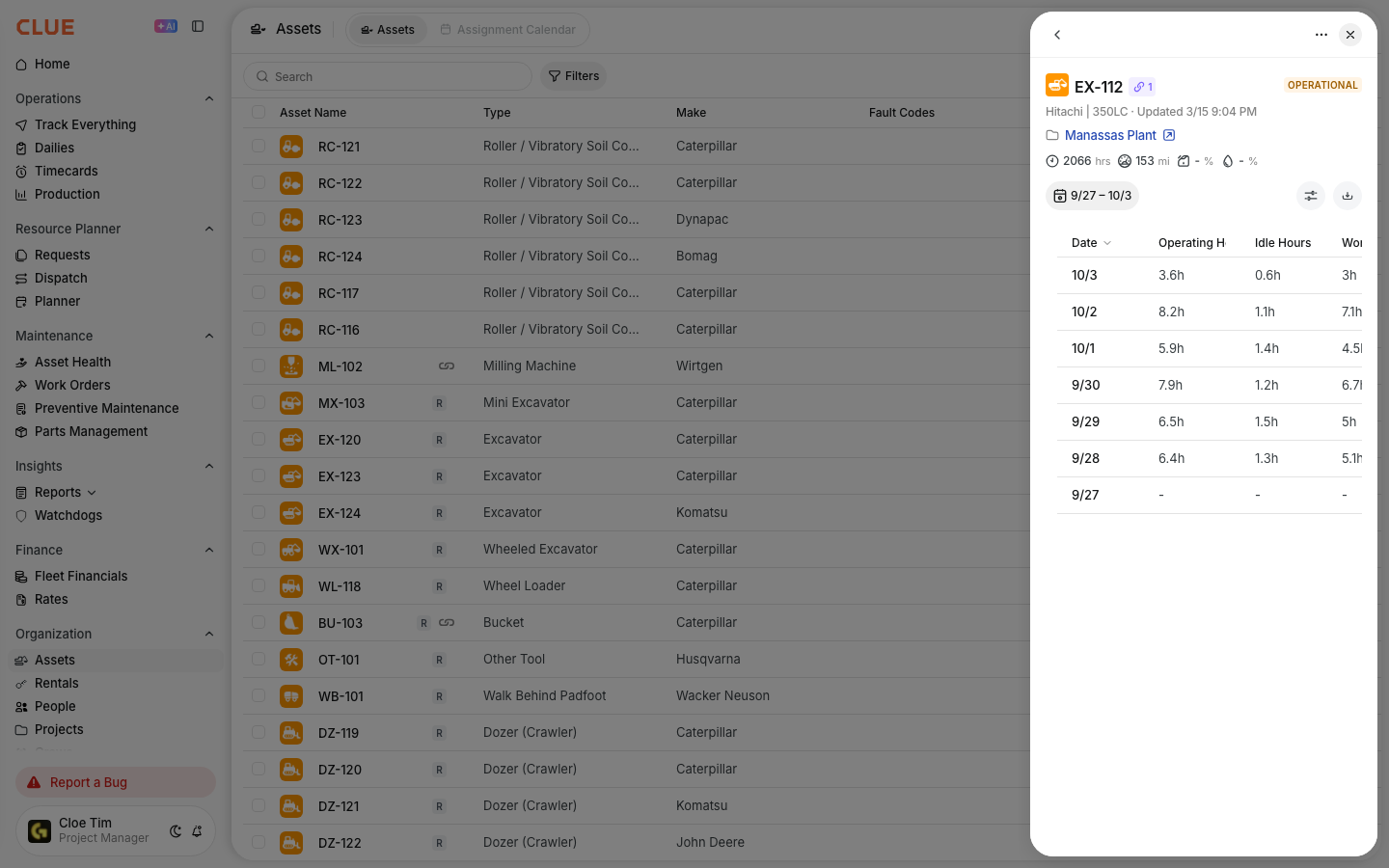Viewport: 1389px width, 868px height.
Task: Collapse the Operations section
Action: [209, 98]
